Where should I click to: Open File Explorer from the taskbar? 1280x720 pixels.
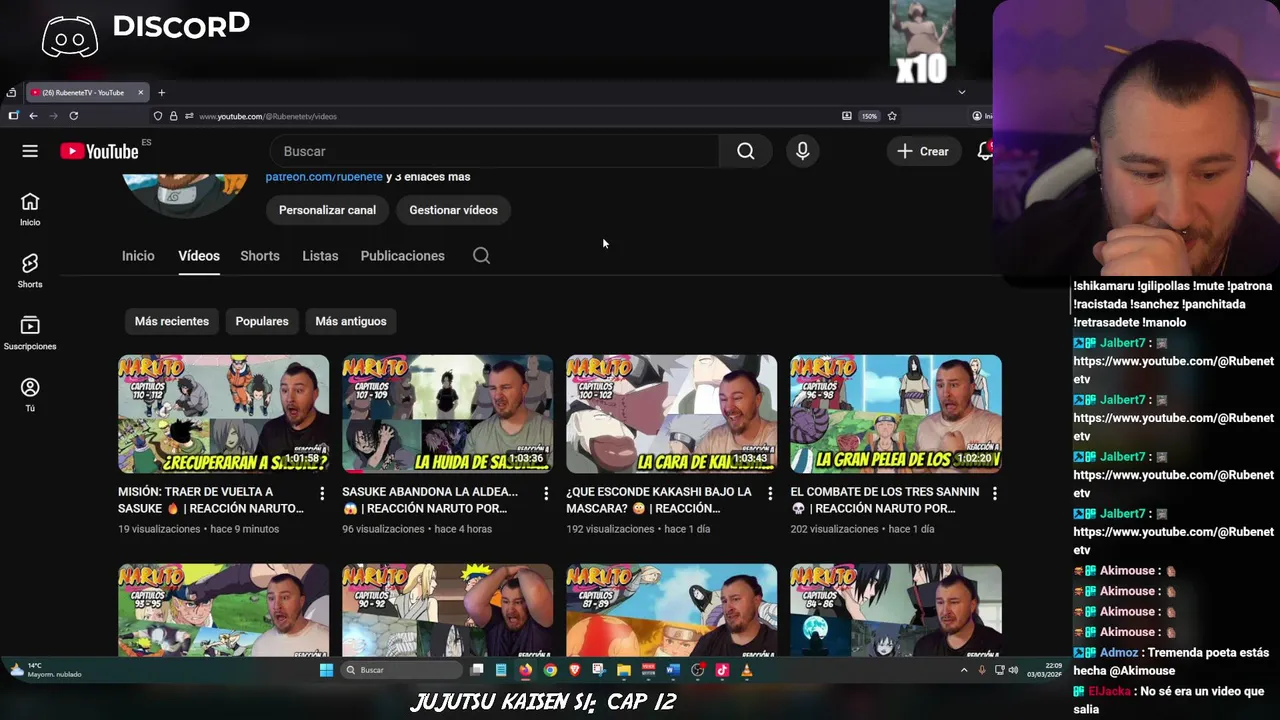point(624,670)
